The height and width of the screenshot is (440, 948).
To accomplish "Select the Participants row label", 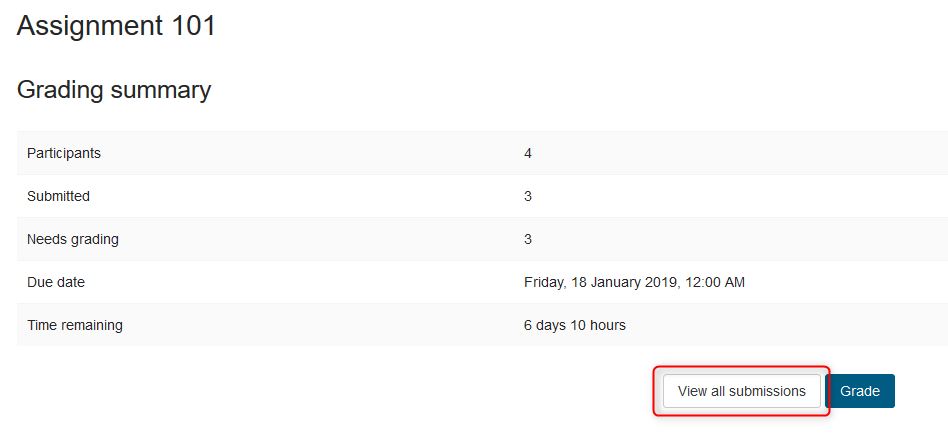I will (x=64, y=153).
